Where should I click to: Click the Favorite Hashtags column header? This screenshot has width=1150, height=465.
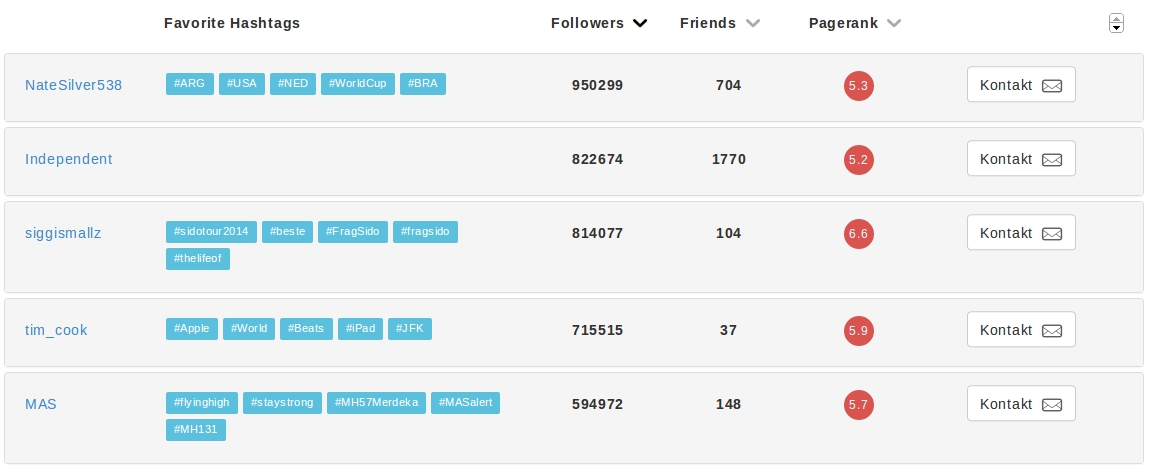[x=232, y=23]
